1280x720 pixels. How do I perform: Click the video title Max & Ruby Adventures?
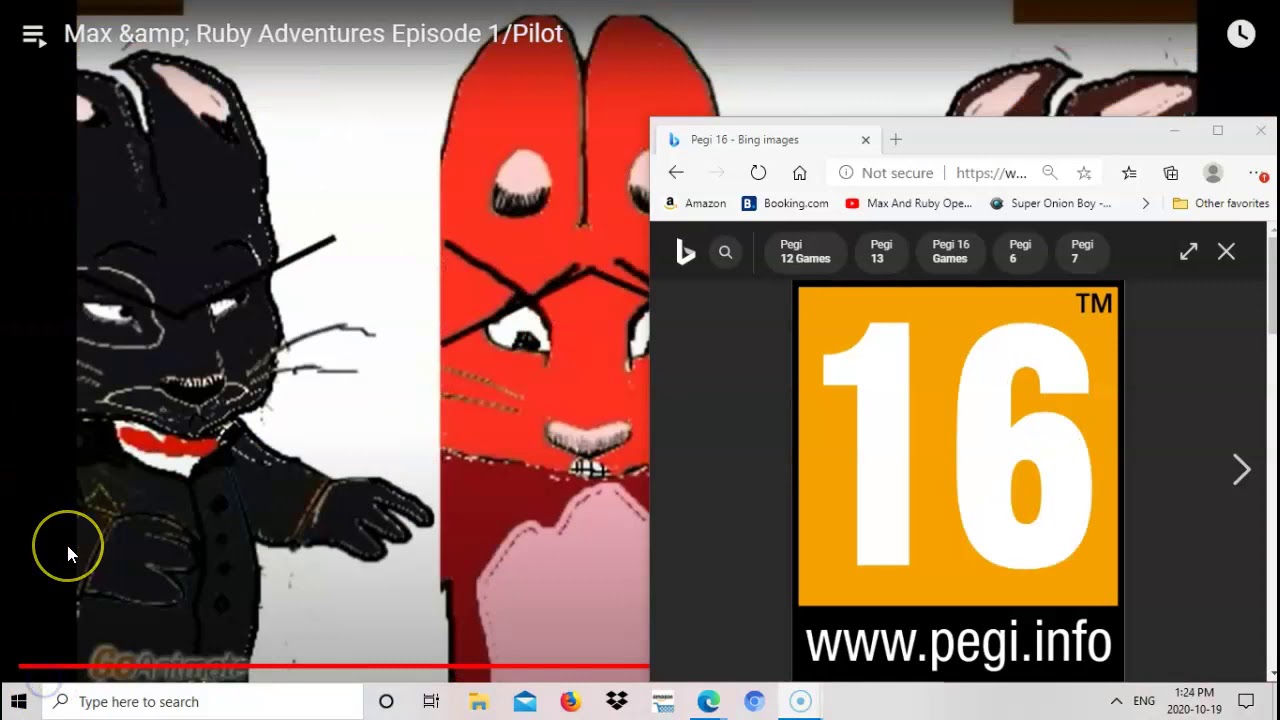pos(313,33)
